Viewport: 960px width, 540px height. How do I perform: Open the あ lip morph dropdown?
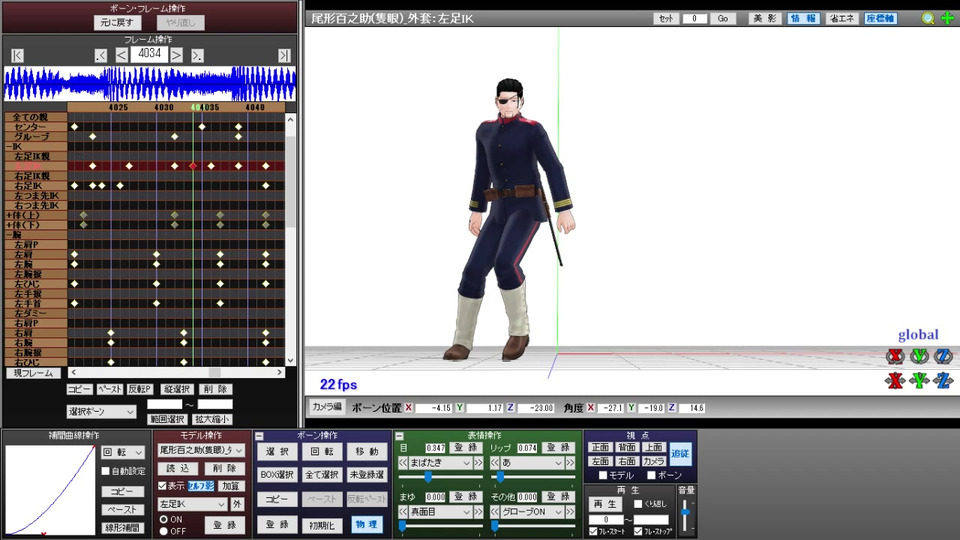click(x=532, y=463)
